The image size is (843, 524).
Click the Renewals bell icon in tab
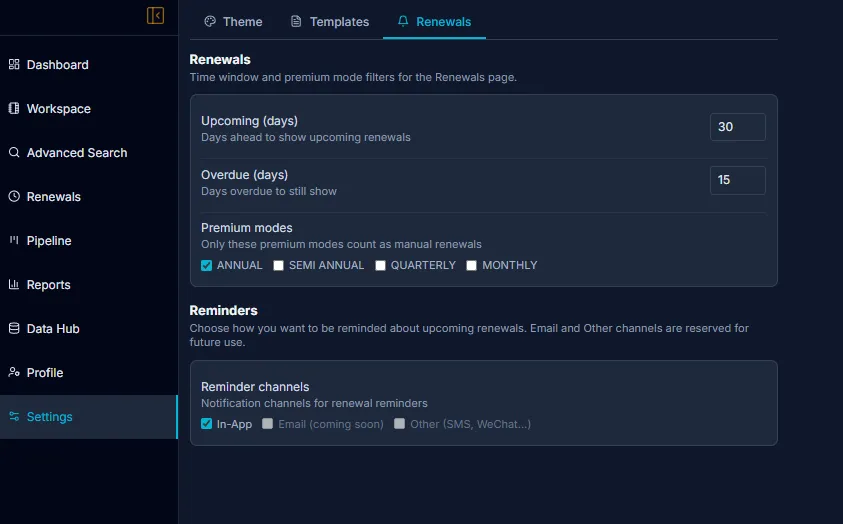click(x=403, y=21)
